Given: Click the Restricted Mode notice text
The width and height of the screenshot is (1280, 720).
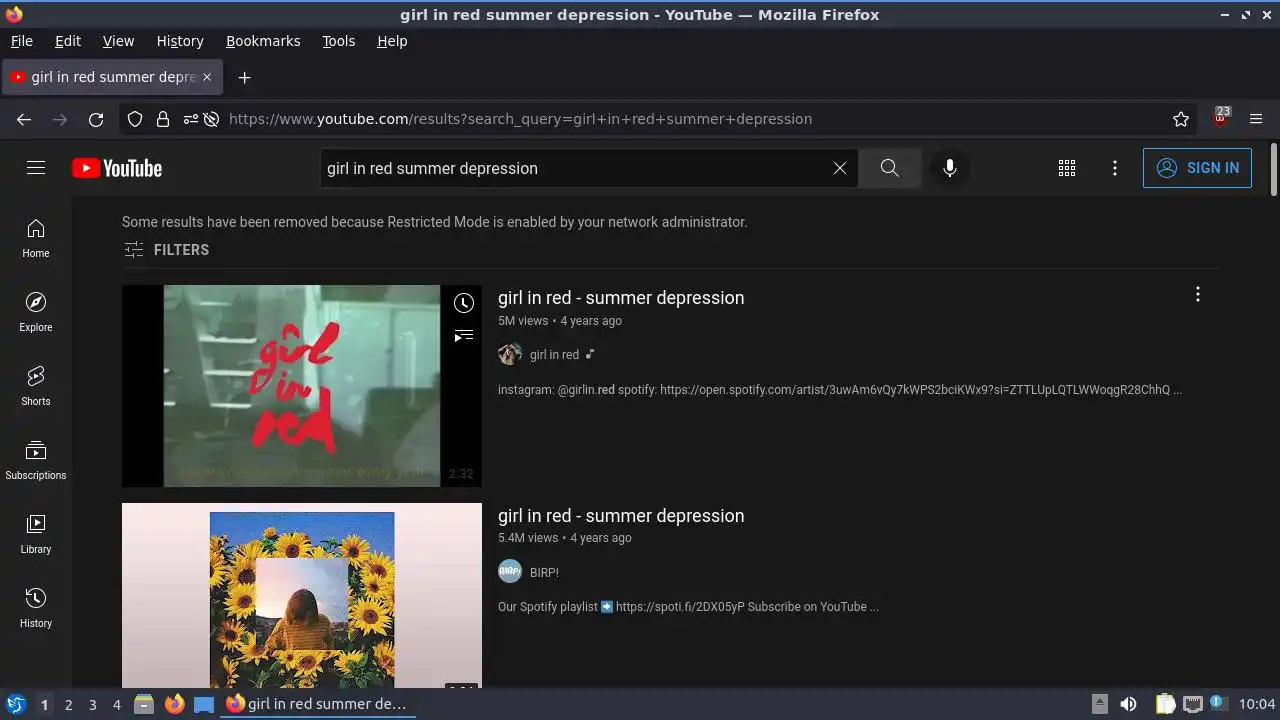Looking at the screenshot, I should [x=434, y=222].
